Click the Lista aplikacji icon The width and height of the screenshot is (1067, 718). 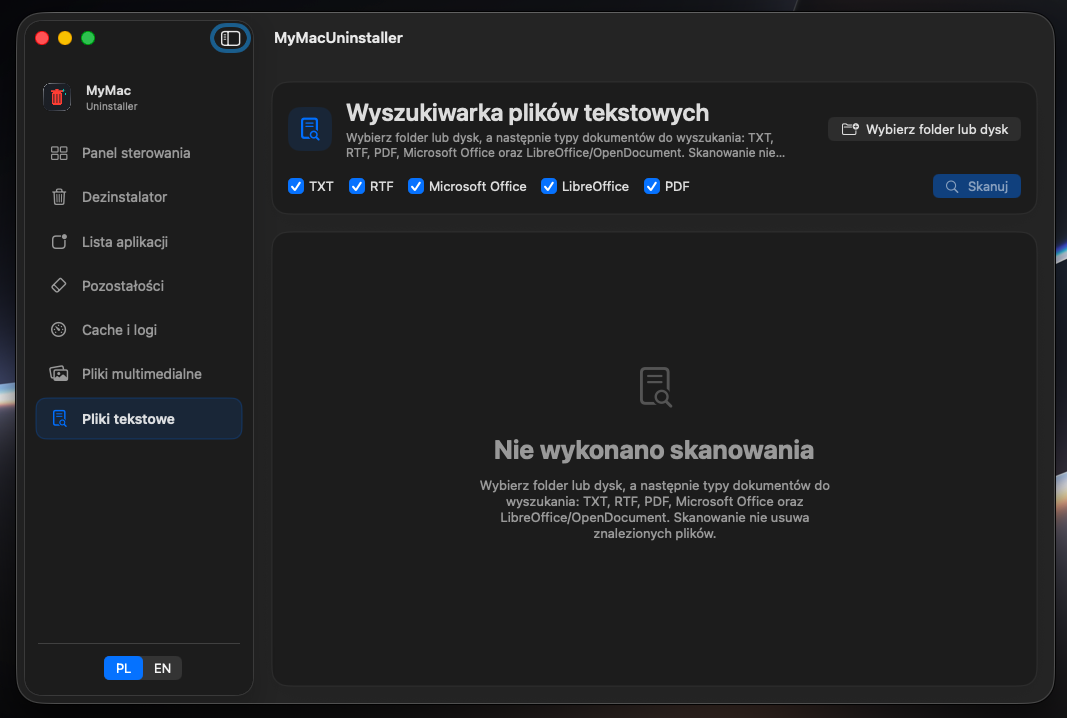point(59,242)
